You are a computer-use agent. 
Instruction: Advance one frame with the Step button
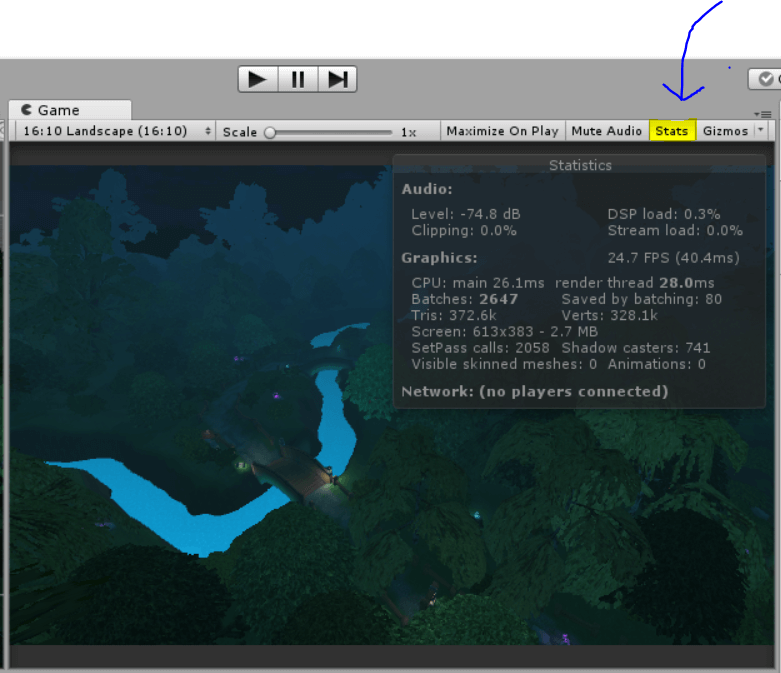coord(337,79)
